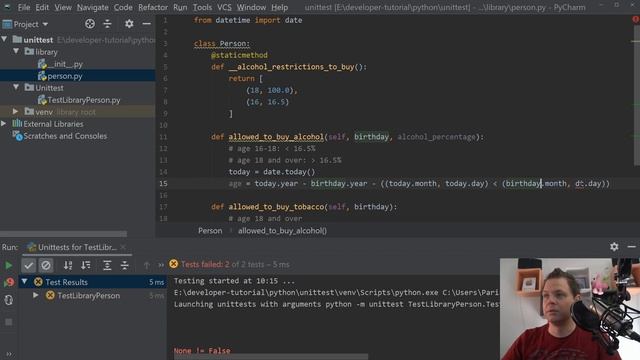This screenshot has height=360, width=640.
Task: Open the View menu
Action: click(63, 7)
